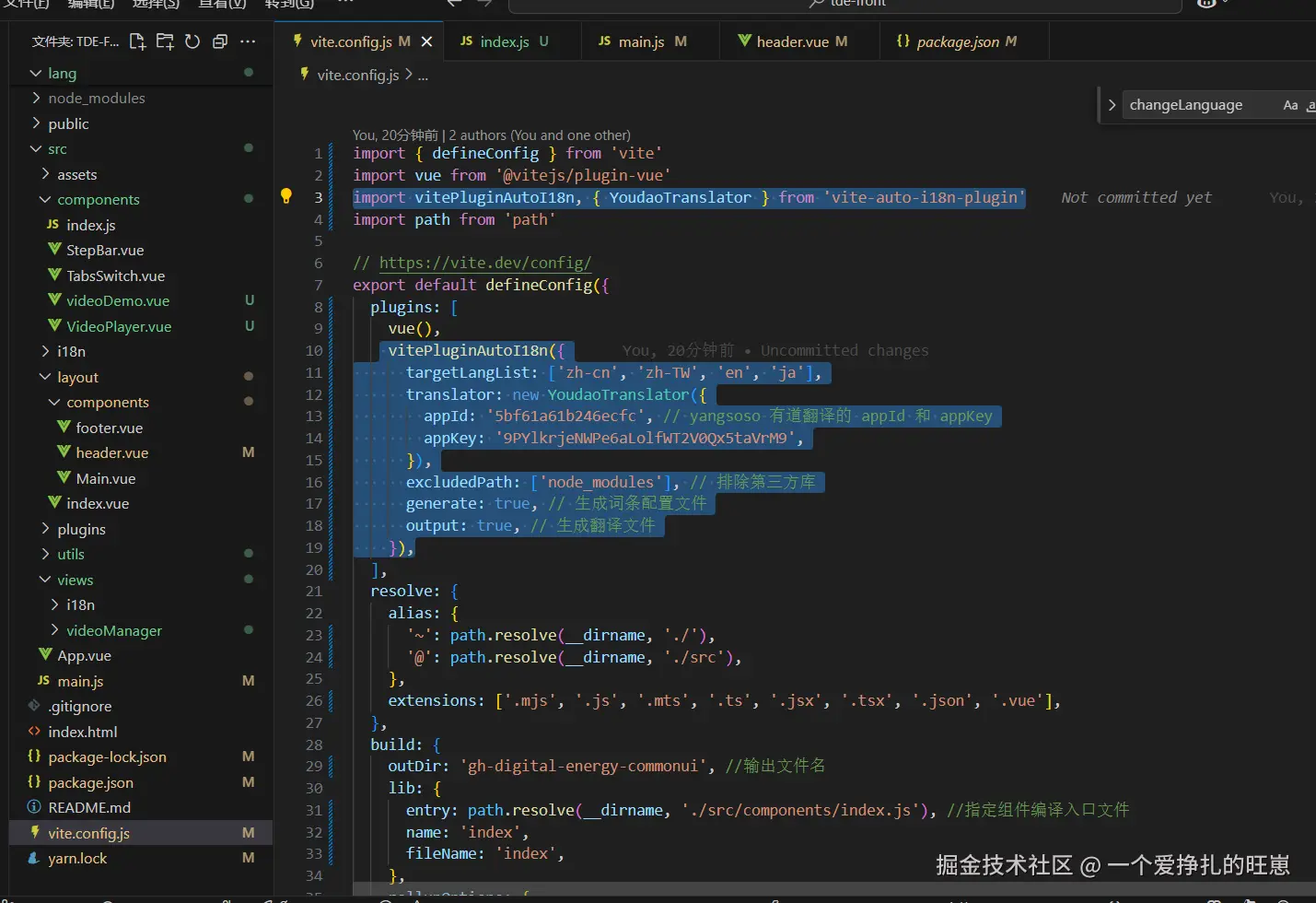Click line number 20 in the gutter
Screen dimensions: 1316x903
click(x=314, y=569)
